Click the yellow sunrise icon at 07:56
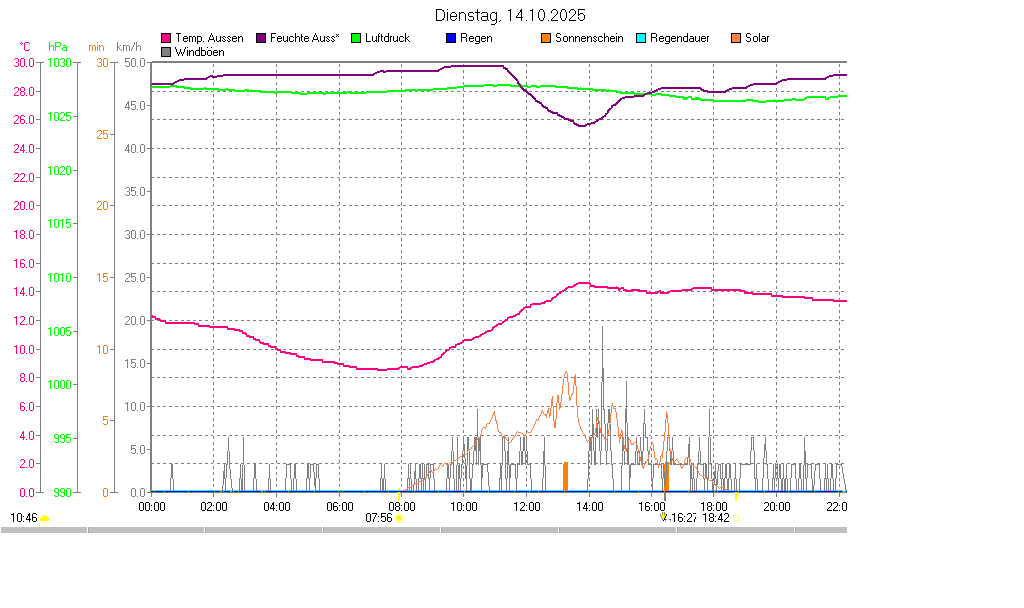The width and height of the screenshot is (1024, 608). (x=399, y=518)
